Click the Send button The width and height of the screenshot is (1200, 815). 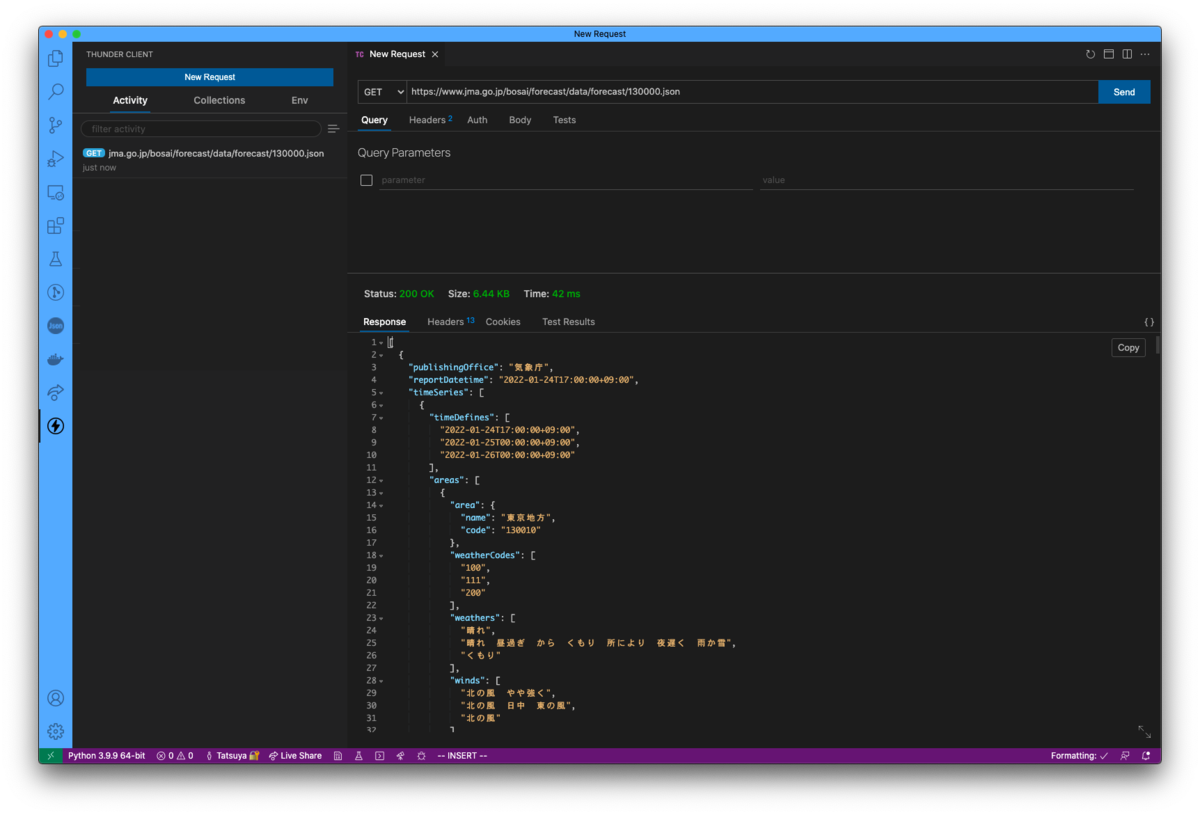click(x=1124, y=92)
